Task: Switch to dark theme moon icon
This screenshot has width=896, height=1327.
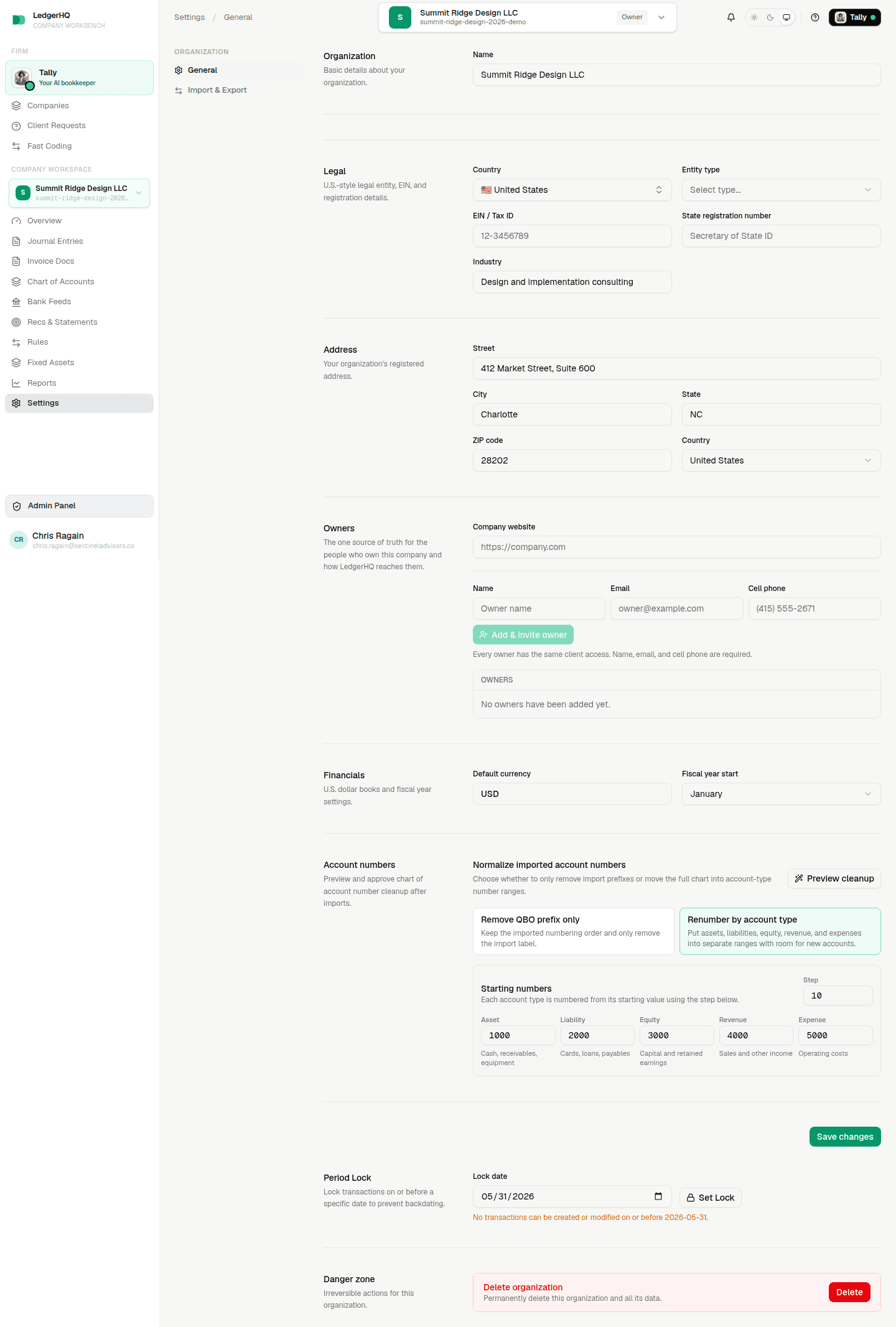Action: tap(770, 17)
